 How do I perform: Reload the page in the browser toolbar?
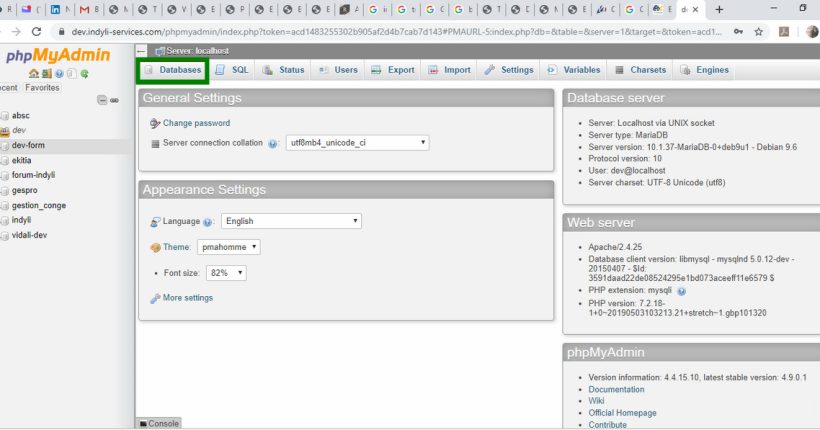point(37,31)
